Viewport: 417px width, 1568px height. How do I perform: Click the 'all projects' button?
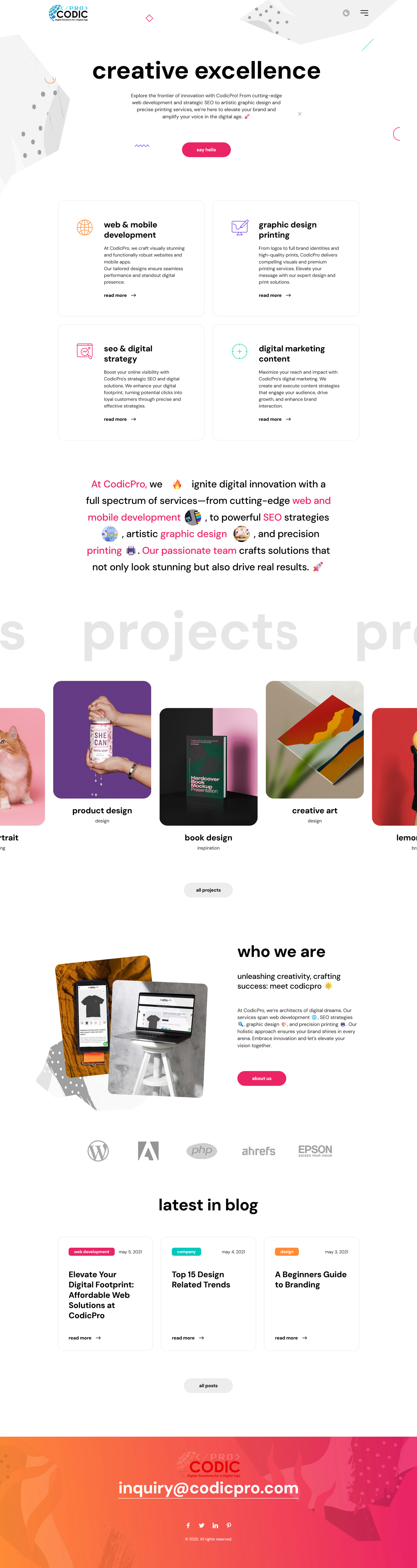(208, 890)
